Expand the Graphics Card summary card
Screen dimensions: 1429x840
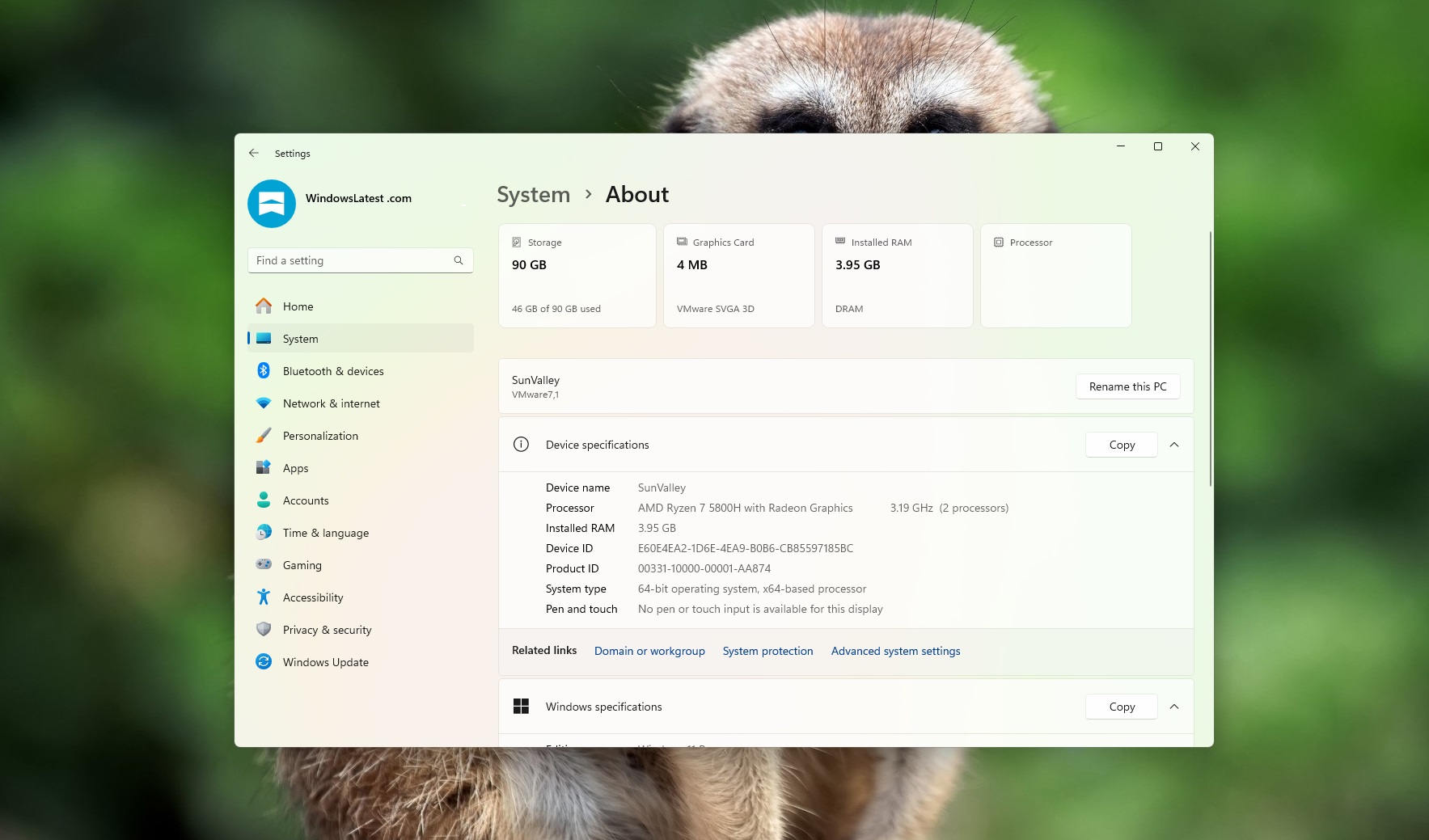click(738, 275)
